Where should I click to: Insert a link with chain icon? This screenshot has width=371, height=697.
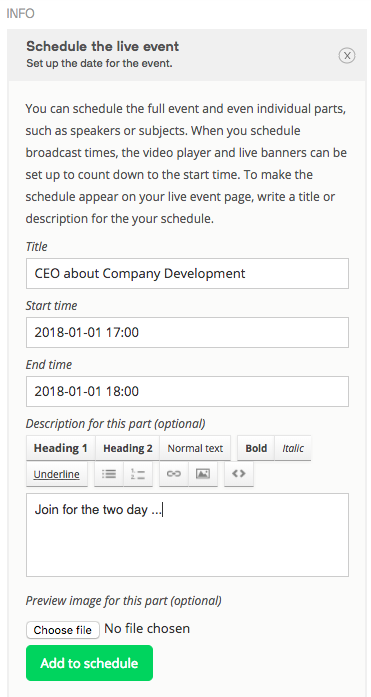pyautogui.click(x=174, y=474)
